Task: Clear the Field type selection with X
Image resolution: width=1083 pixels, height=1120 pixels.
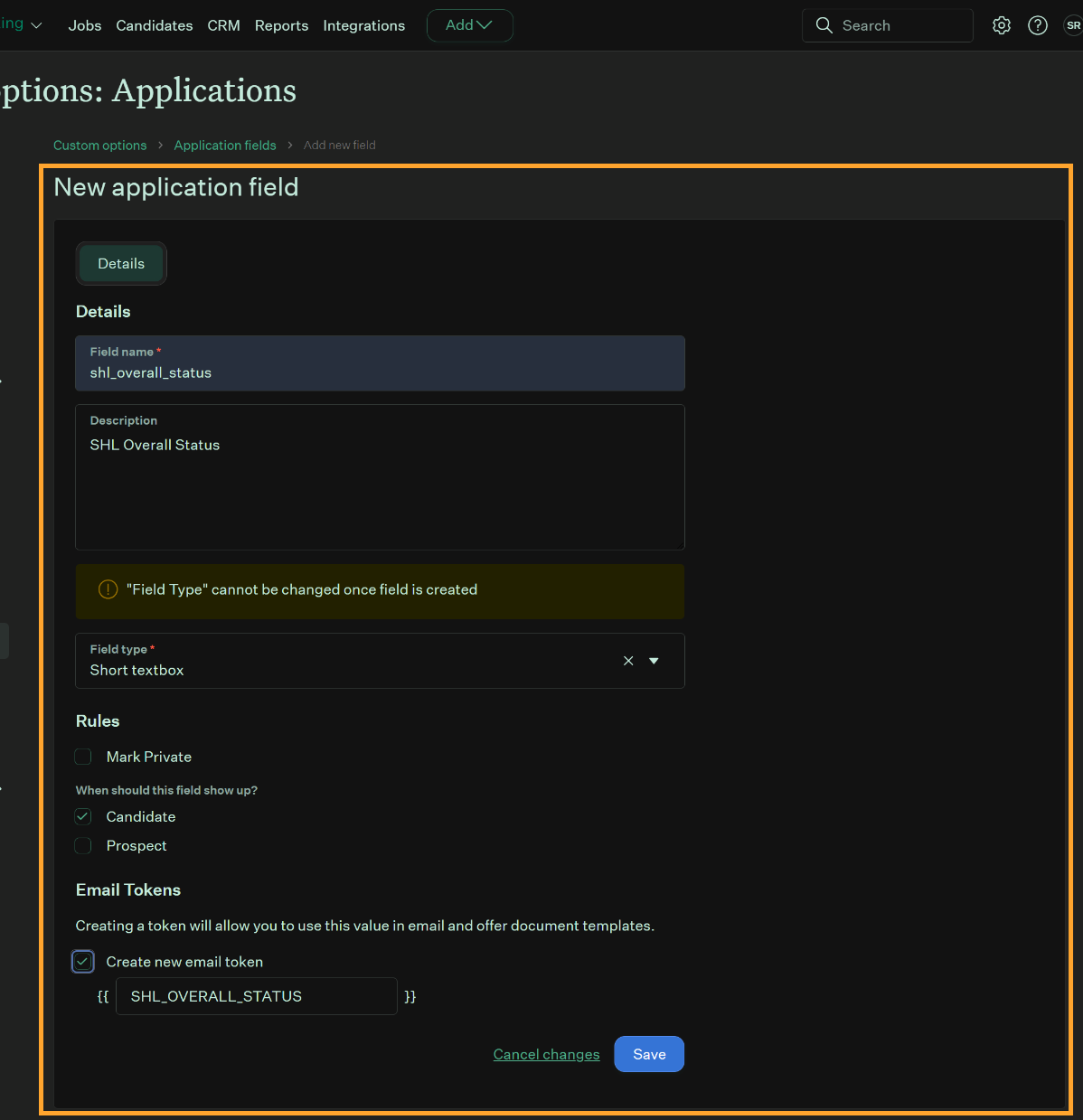Action: [628, 661]
